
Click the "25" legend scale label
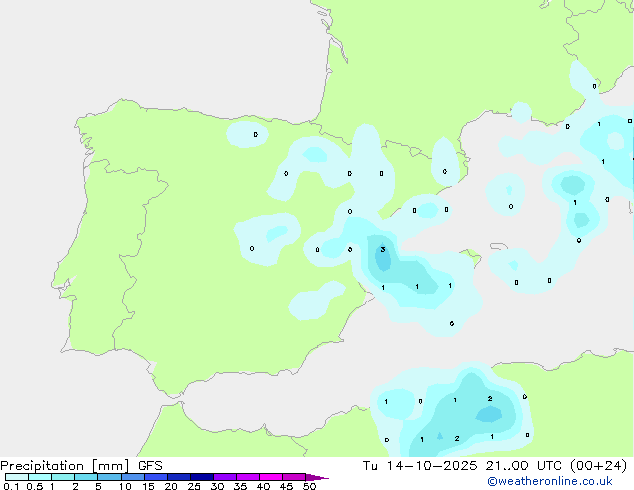194,486
